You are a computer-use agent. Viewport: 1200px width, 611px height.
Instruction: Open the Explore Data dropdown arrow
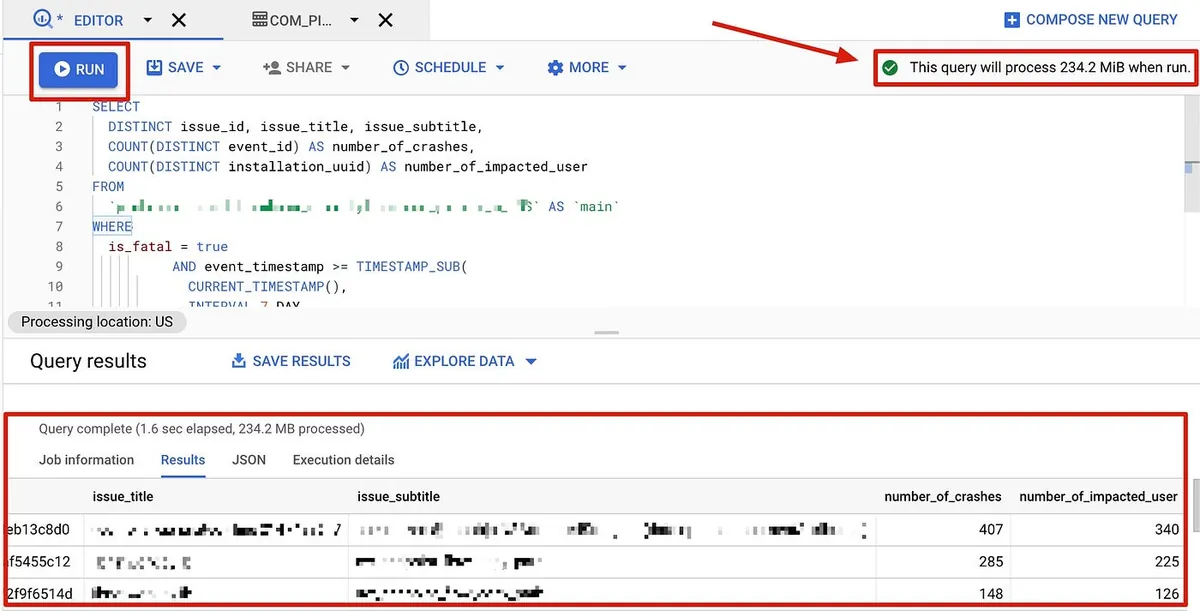click(x=531, y=361)
